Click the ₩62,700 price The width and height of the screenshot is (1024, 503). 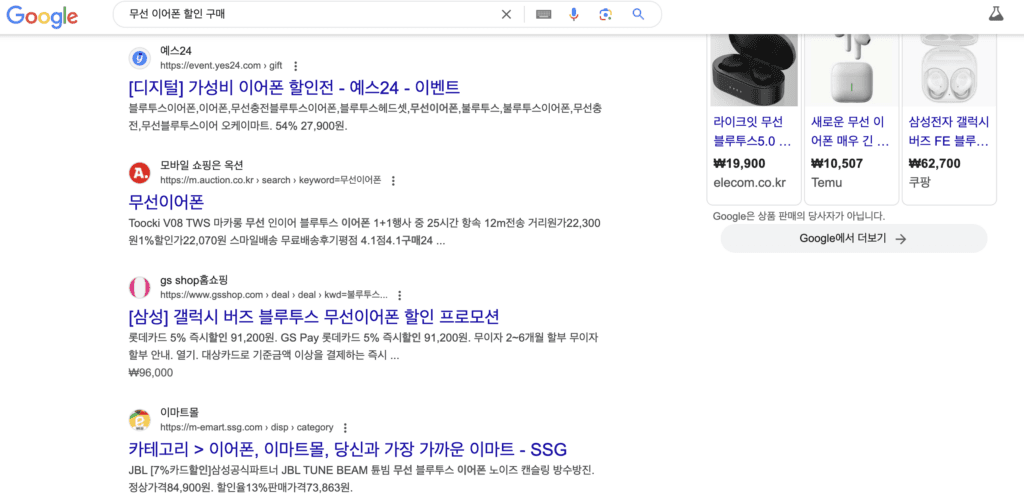(935, 163)
